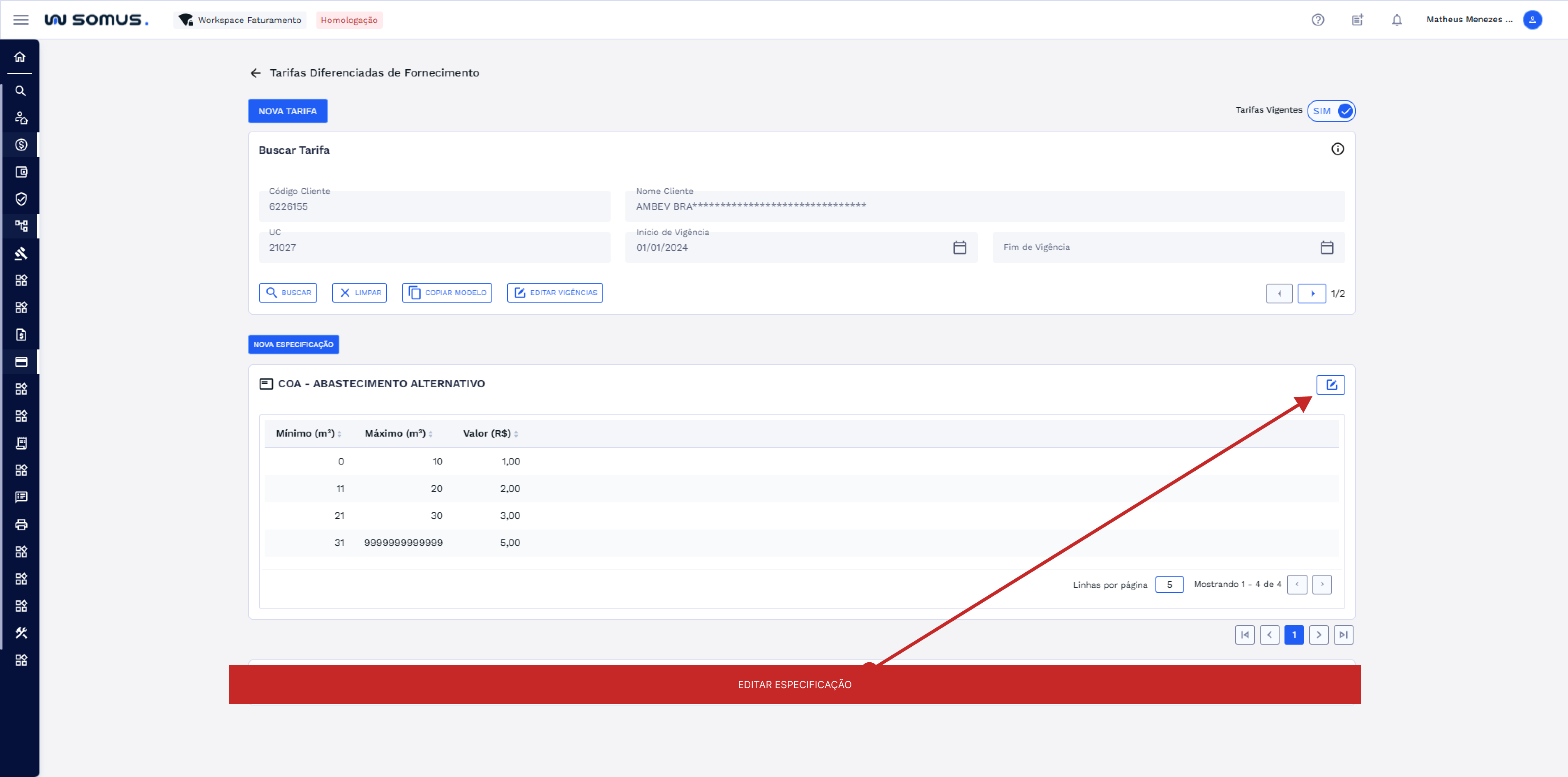This screenshot has height=777, width=1568.
Task: Open the Início de Vigência calendar picker
Action: (x=959, y=247)
